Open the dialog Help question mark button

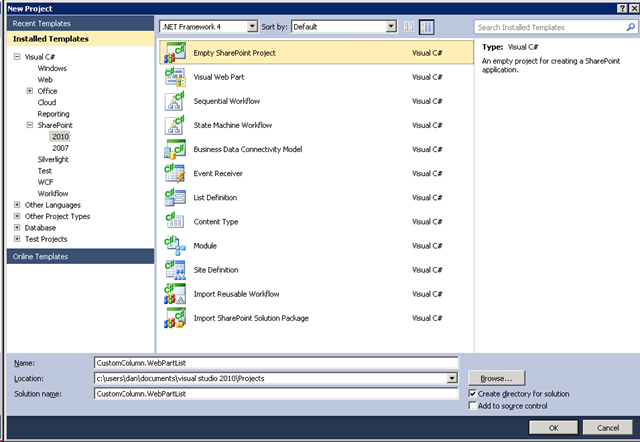622,8
